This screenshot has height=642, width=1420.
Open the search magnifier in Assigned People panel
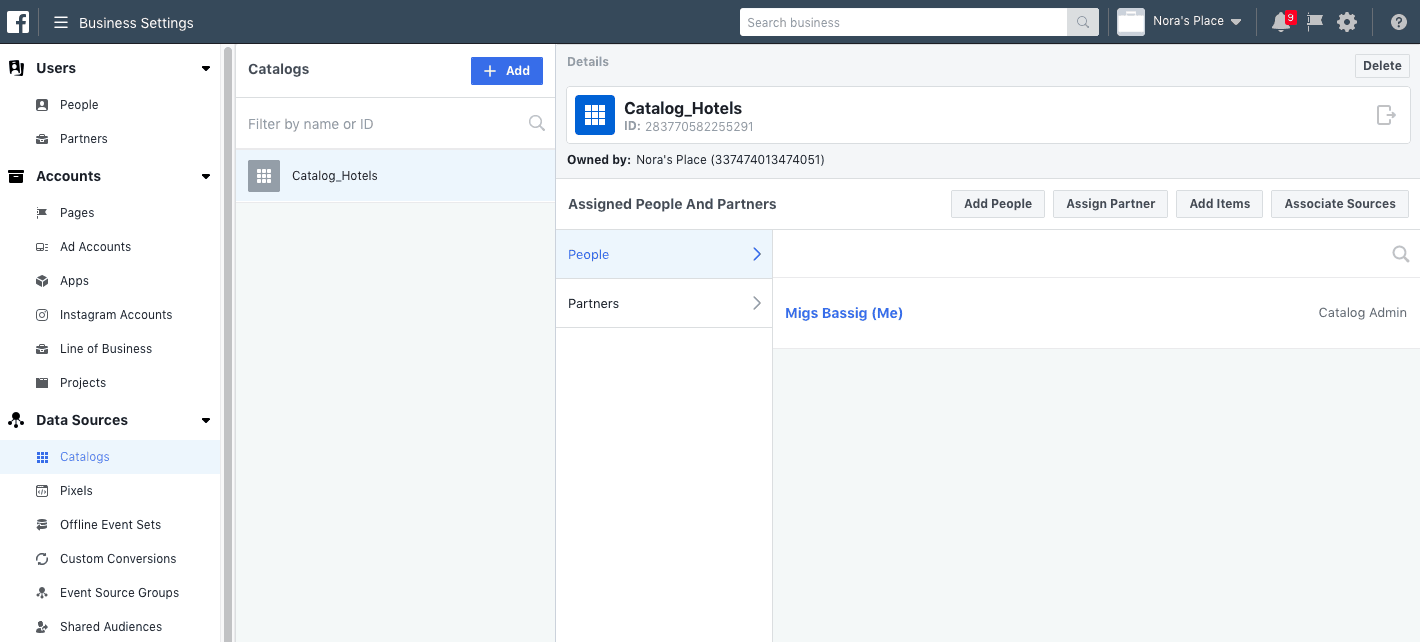pos(1400,253)
